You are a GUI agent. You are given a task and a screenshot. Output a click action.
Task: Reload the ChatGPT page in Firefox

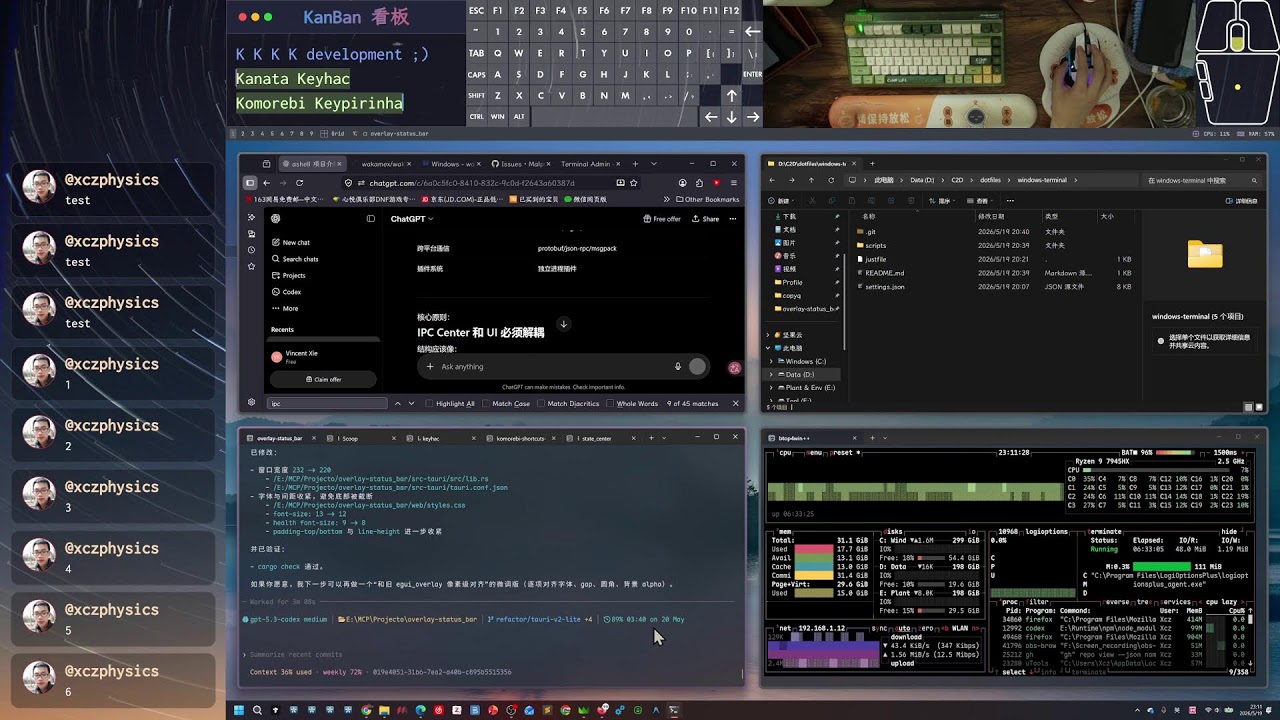tap(299, 183)
